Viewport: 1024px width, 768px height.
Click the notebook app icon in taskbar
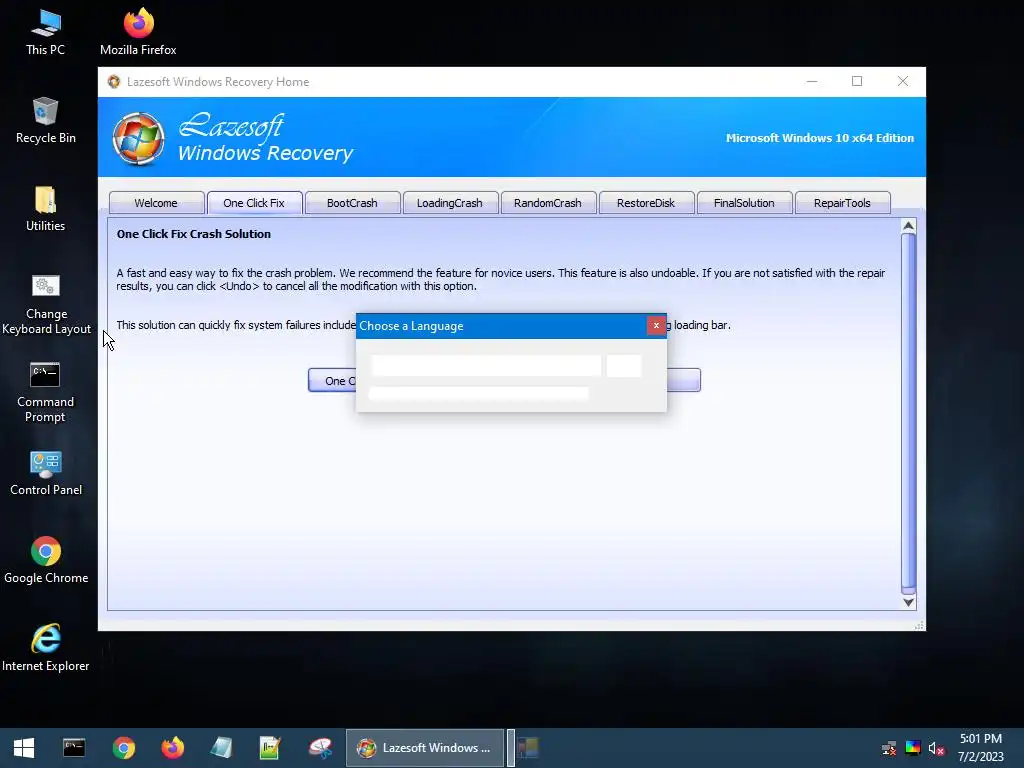[x=221, y=748]
